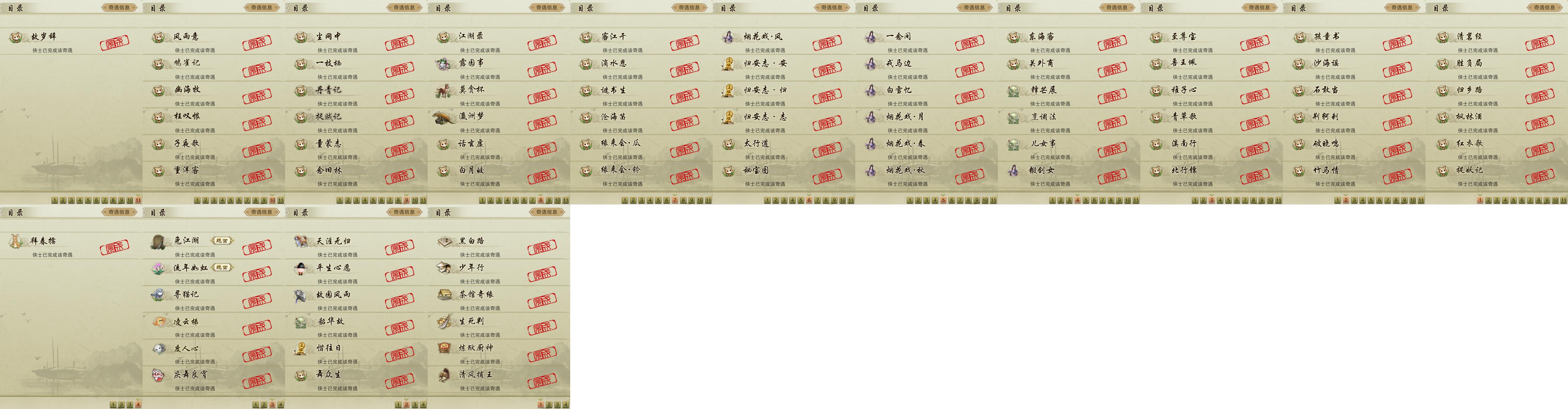Open the lizard icon for 瀛洲梦
Image resolution: width=1568 pixels, height=409 pixels.
point(444,117)
